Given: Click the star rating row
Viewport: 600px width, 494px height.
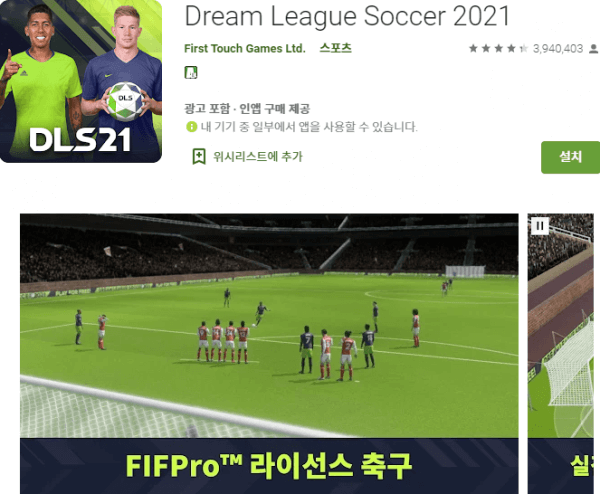Looking at the screenshot, I should 499,49.
